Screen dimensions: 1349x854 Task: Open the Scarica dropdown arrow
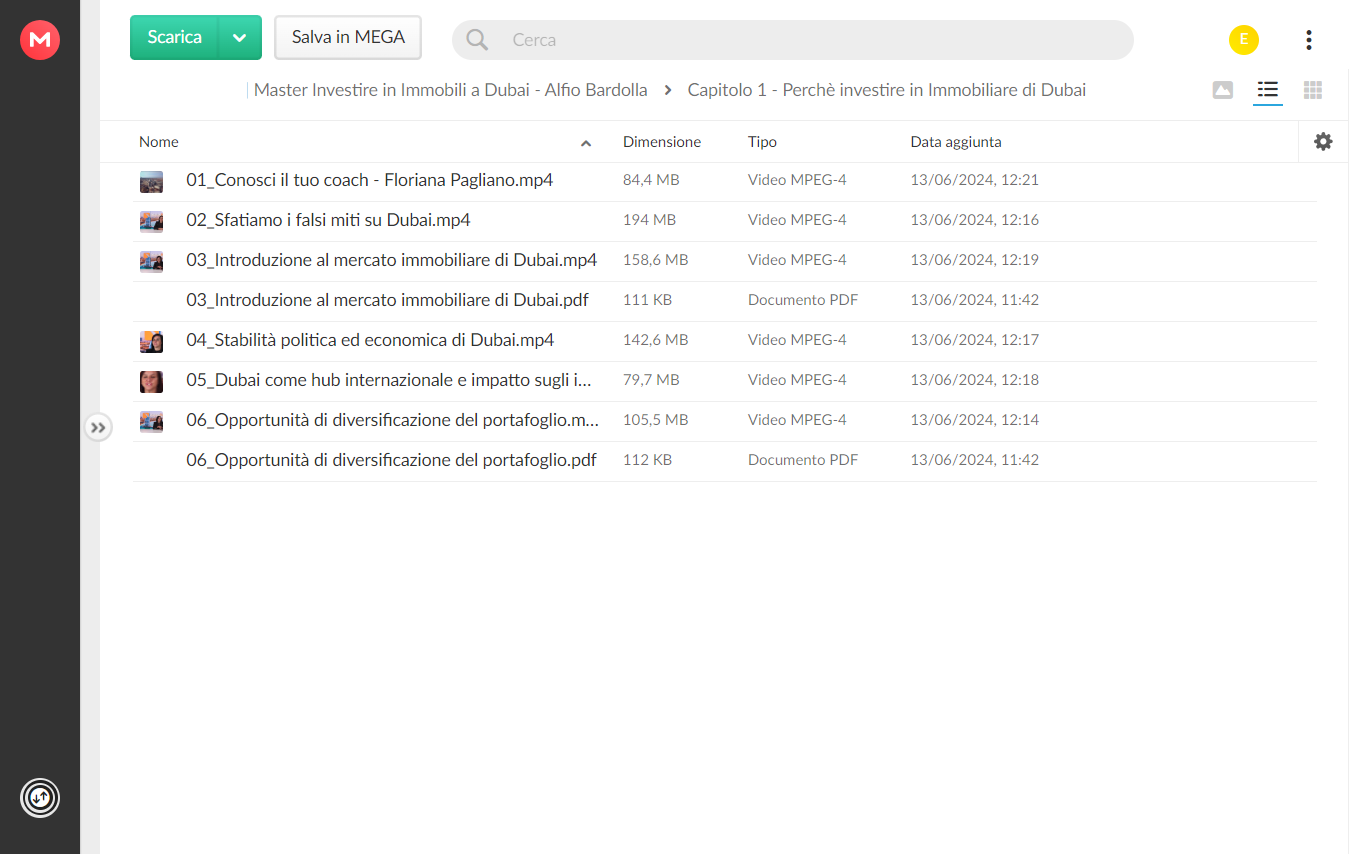240,38
